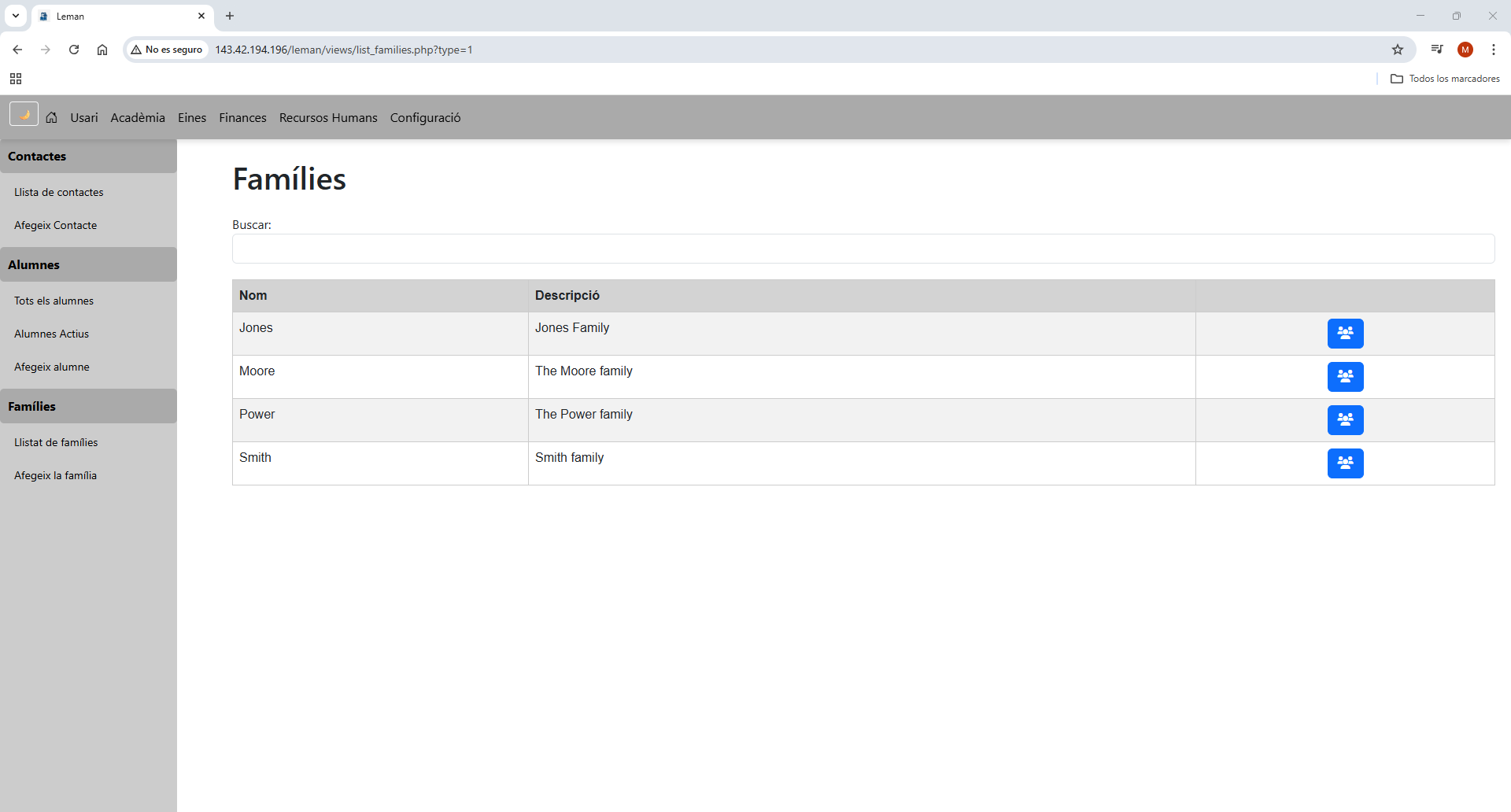Open the Recursos Humans menu
This screenshot has height=812, width=1511.
(328, 117)
